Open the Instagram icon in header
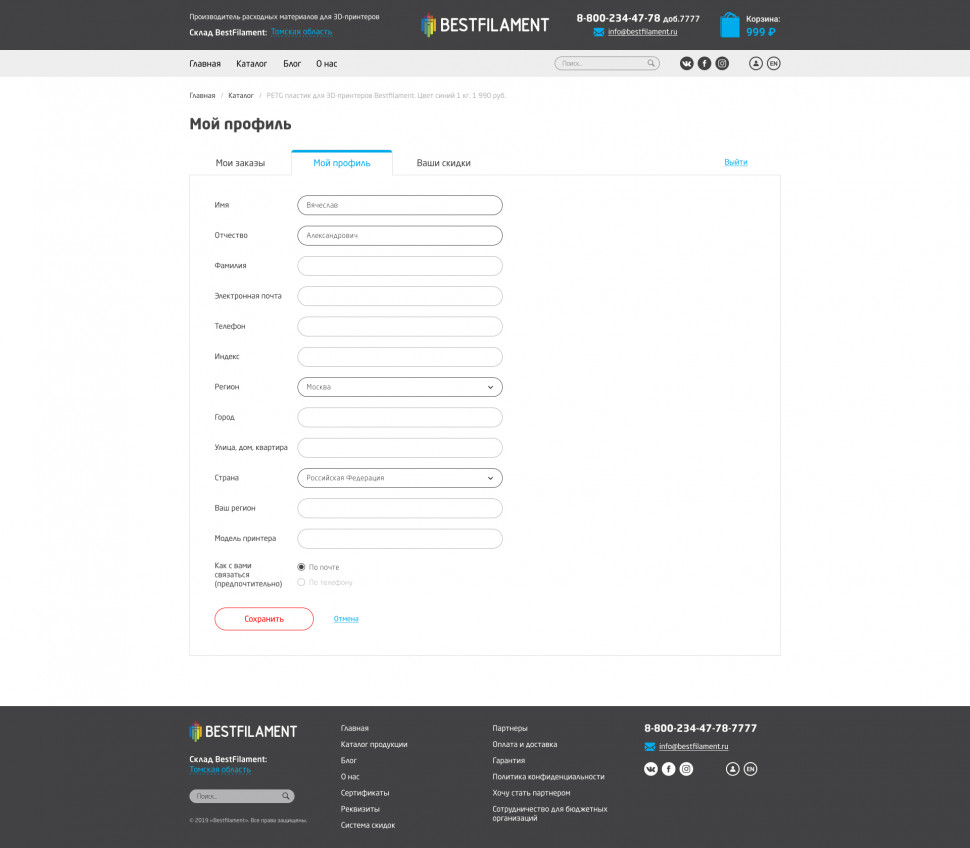The height and width of the screenshot is (848, 970). pos(723,63)
